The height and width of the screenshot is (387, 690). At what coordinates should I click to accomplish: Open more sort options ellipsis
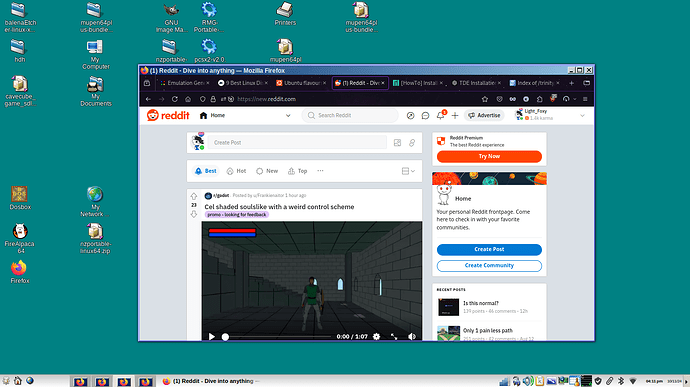[320, 171]
